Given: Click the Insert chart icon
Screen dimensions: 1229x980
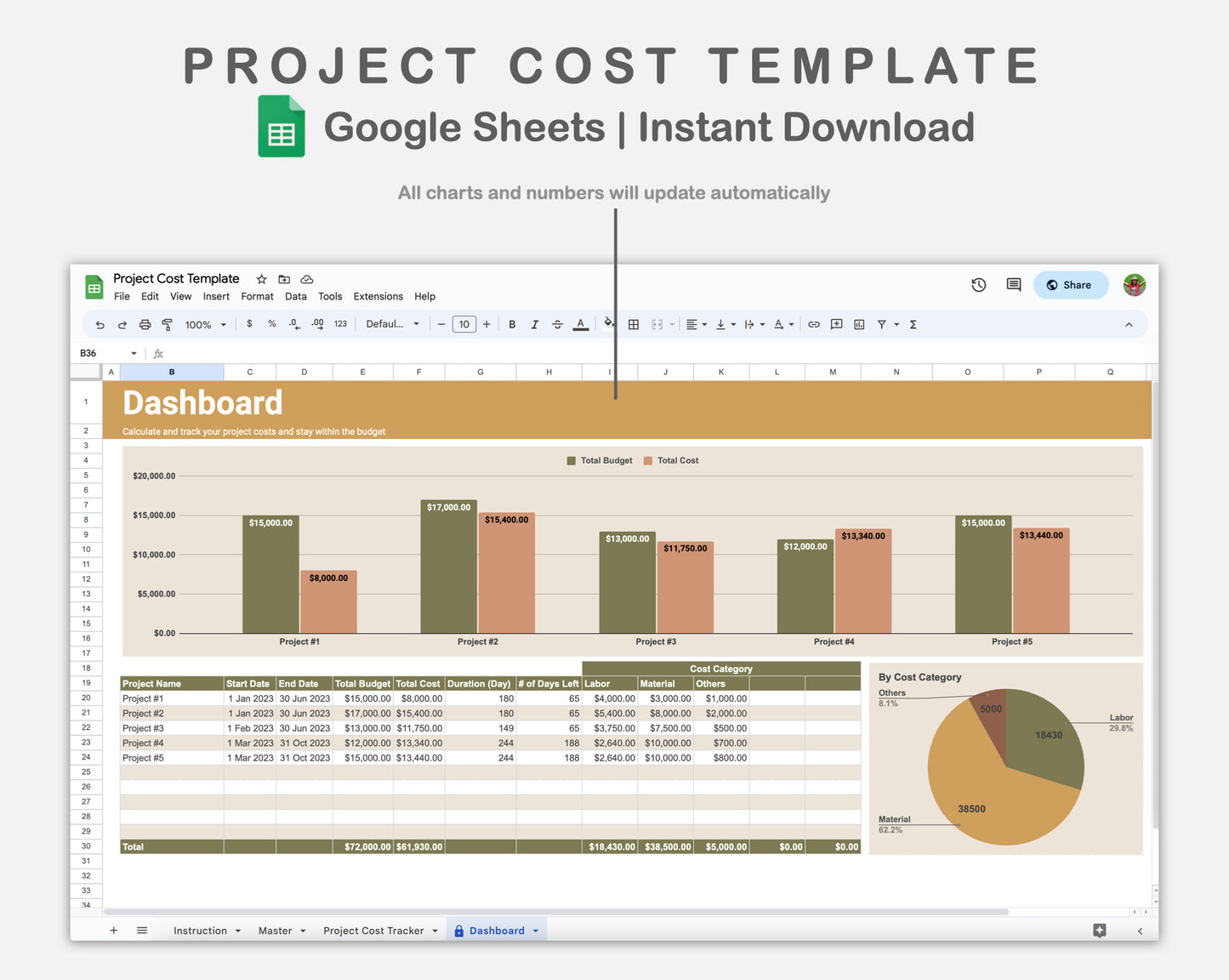Looking at the screenshot, I should 859,324.
